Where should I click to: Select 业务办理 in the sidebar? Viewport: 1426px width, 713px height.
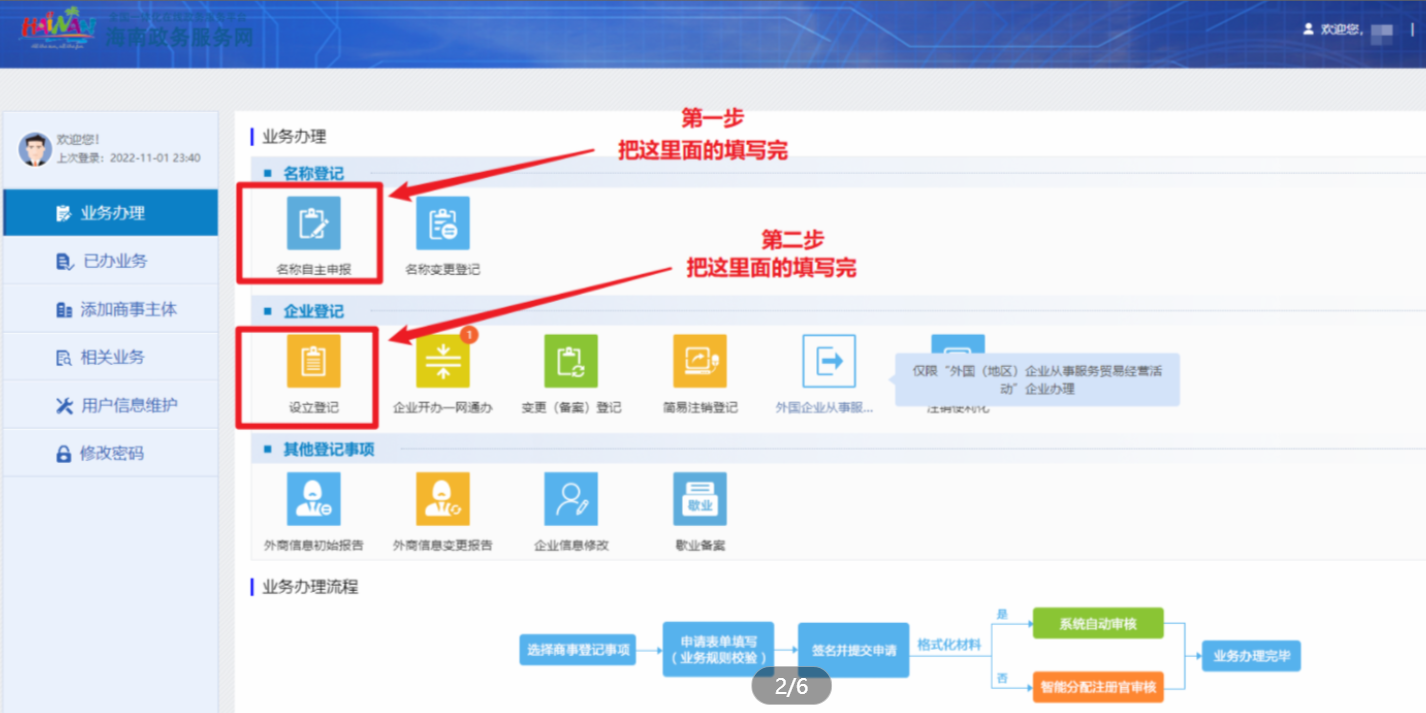tap(111, 213)
